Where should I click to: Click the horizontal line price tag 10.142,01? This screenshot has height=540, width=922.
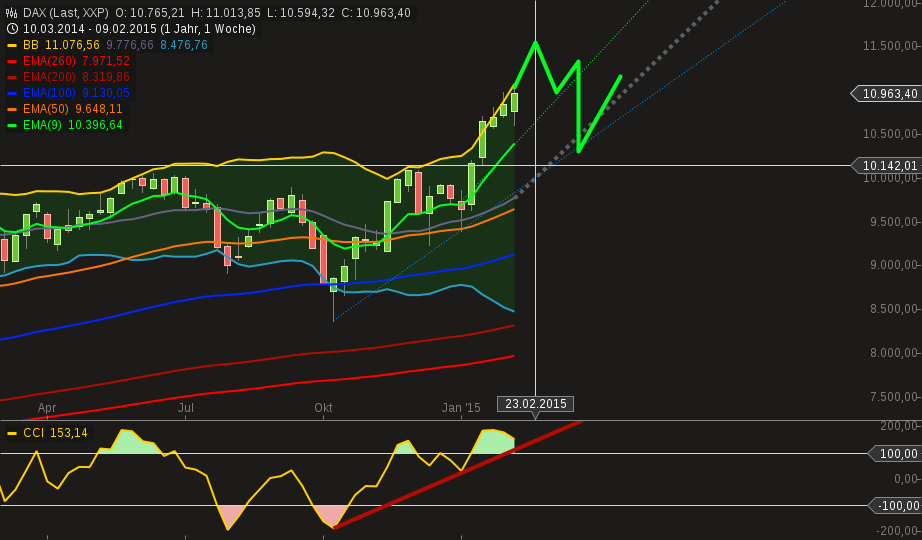tap(886, 166)
